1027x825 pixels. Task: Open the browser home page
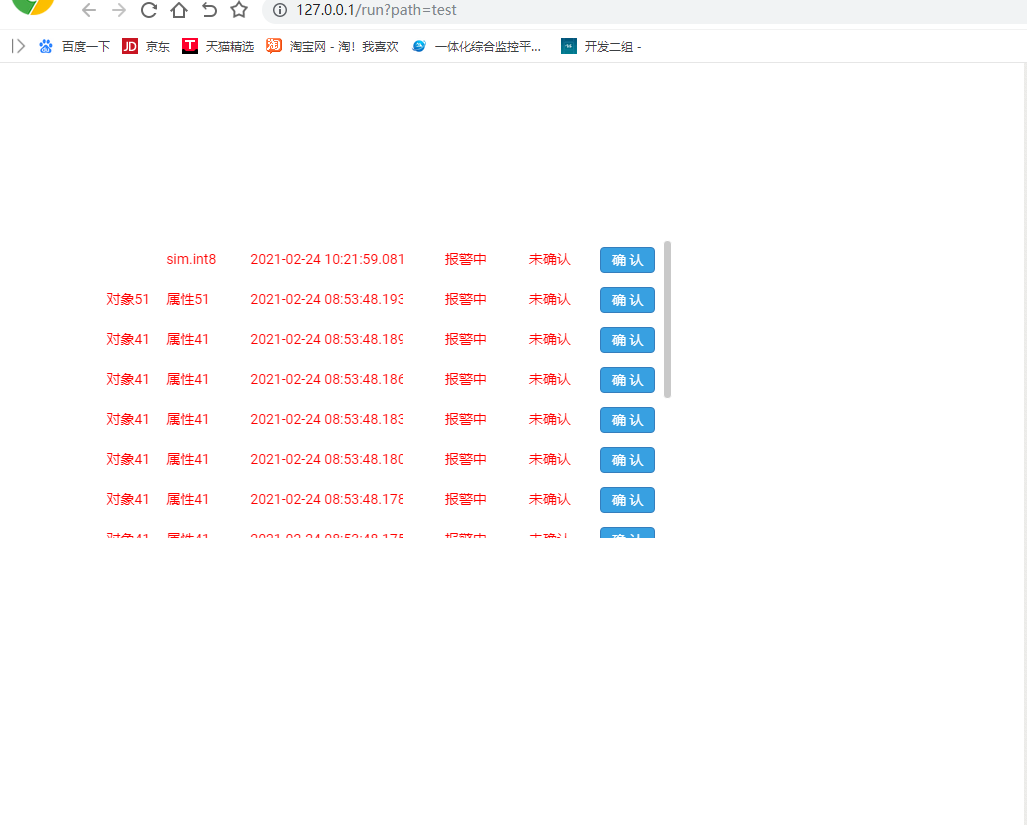tap(179, 10)
